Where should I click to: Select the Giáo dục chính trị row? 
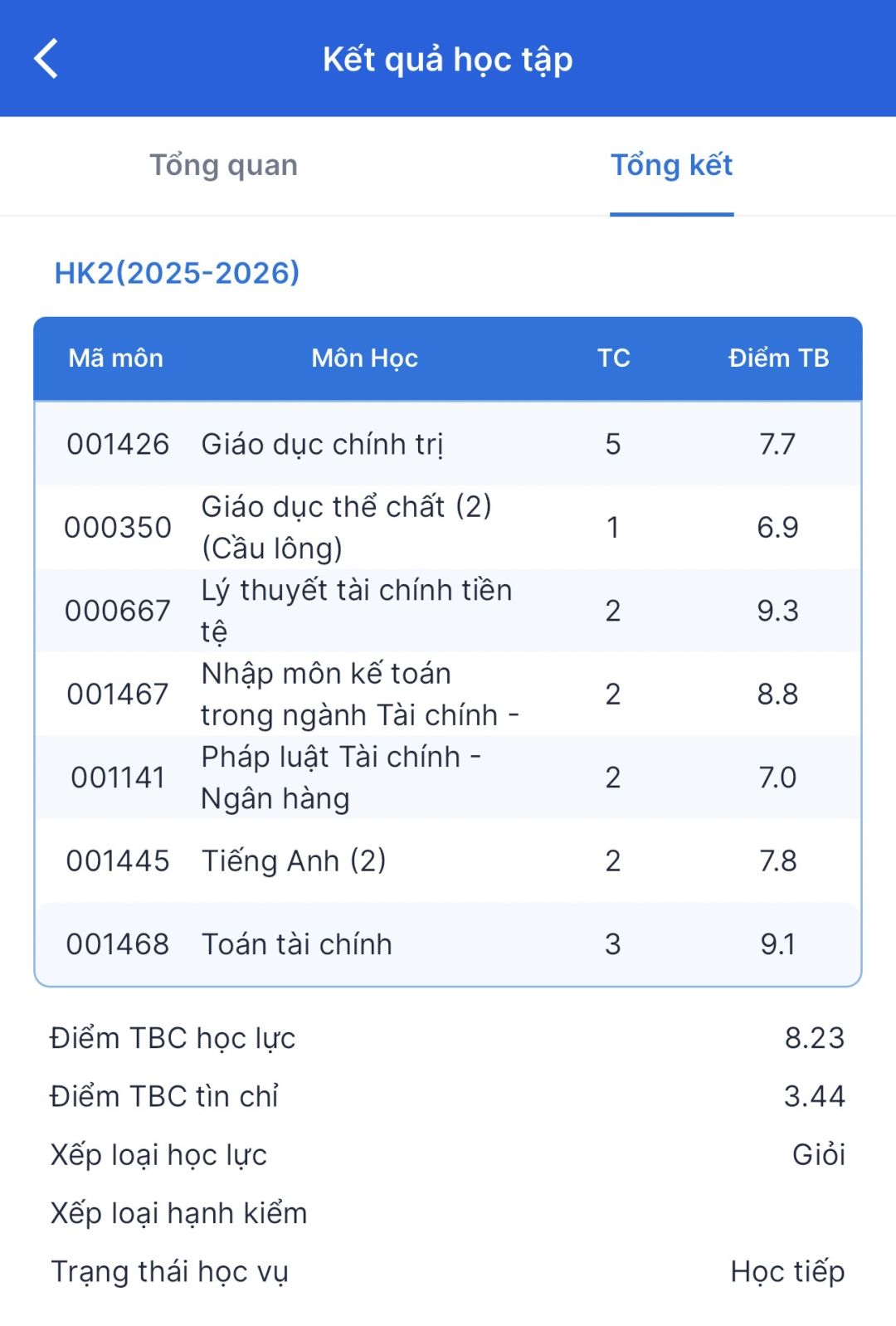click(x=448, y=444)
